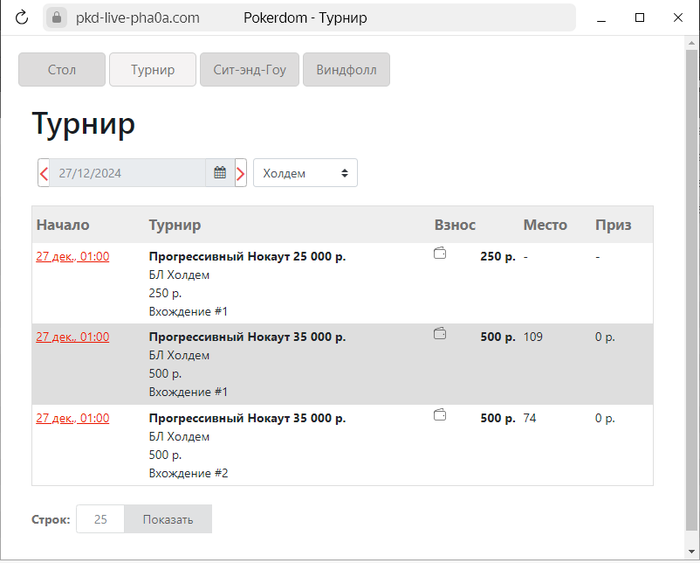Image resolution: width=700 pixels, height=563 pixels.
Task: Go to next day with right red arrow
Action: point(241,173)
